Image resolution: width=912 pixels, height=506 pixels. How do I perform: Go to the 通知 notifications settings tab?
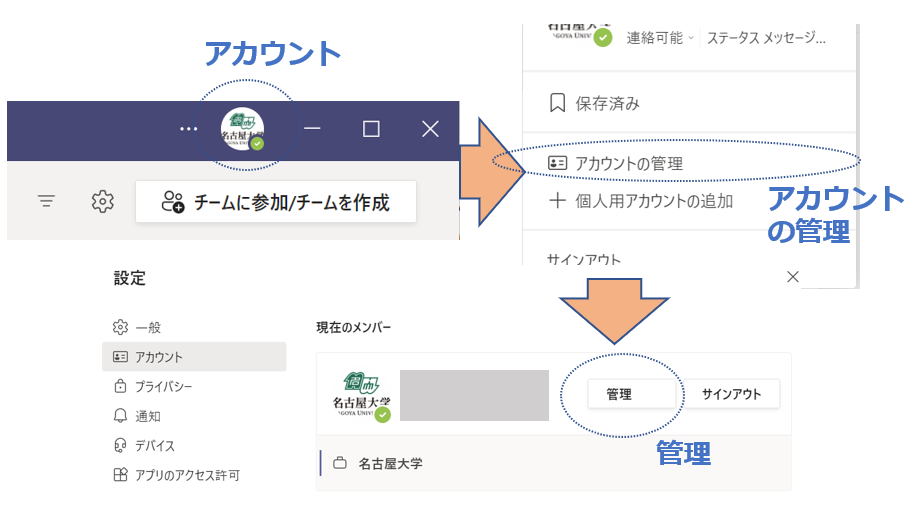click(x=146, y=416)
